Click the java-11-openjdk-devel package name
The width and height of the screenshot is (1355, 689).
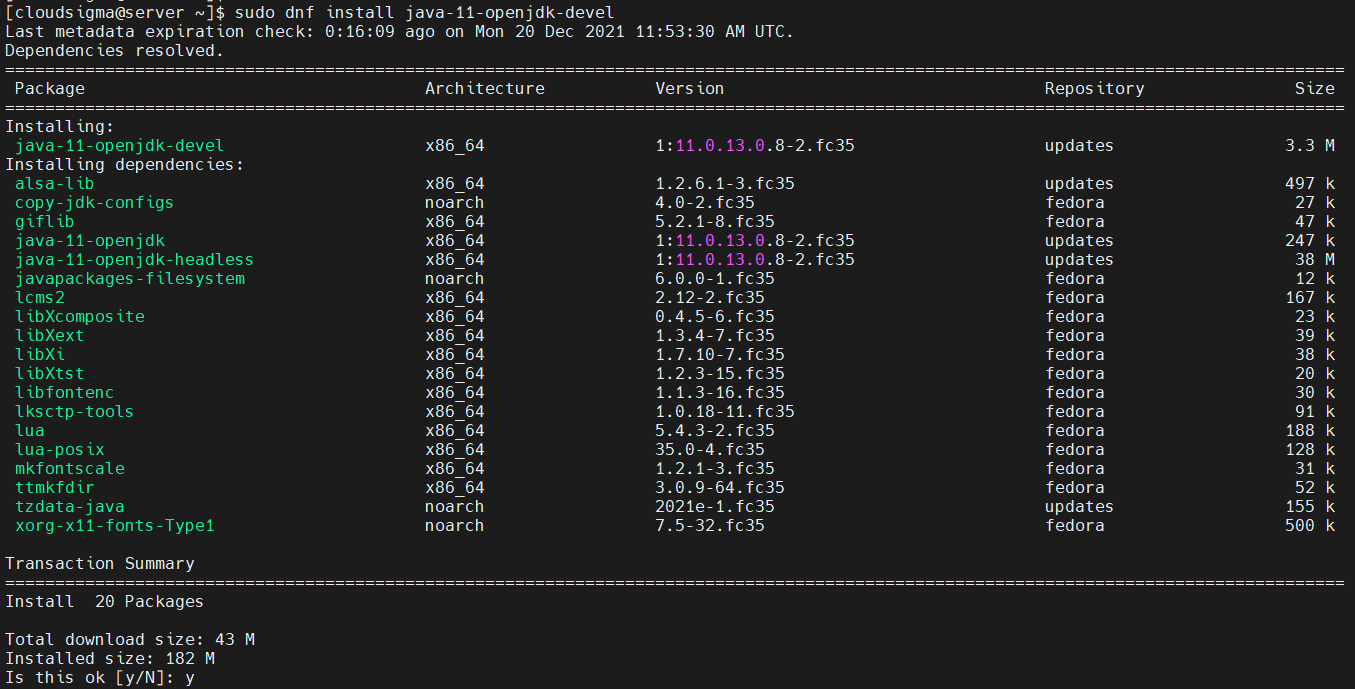click(x=119, y=146)
